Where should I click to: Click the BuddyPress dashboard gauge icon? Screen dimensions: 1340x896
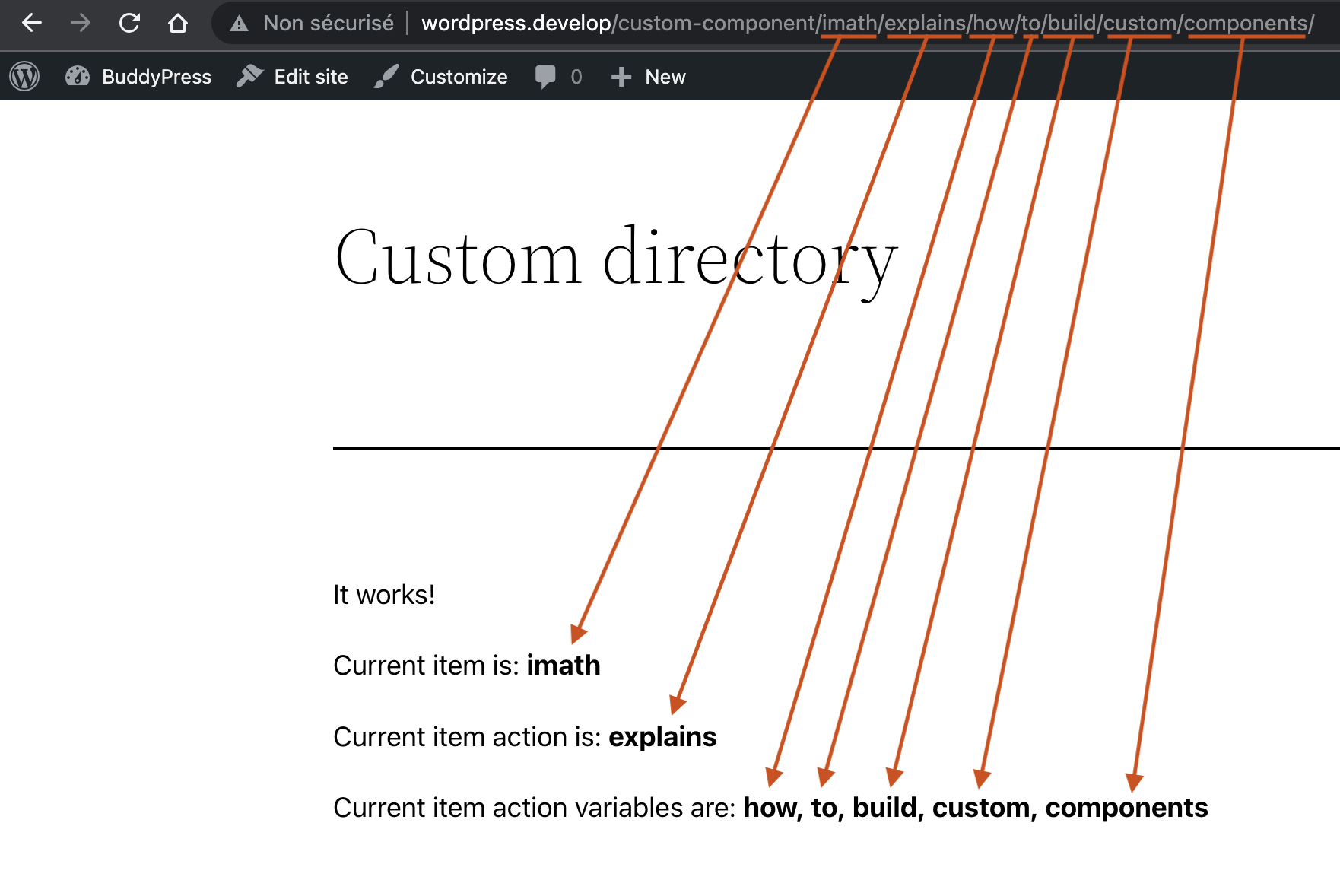(78, 76)
